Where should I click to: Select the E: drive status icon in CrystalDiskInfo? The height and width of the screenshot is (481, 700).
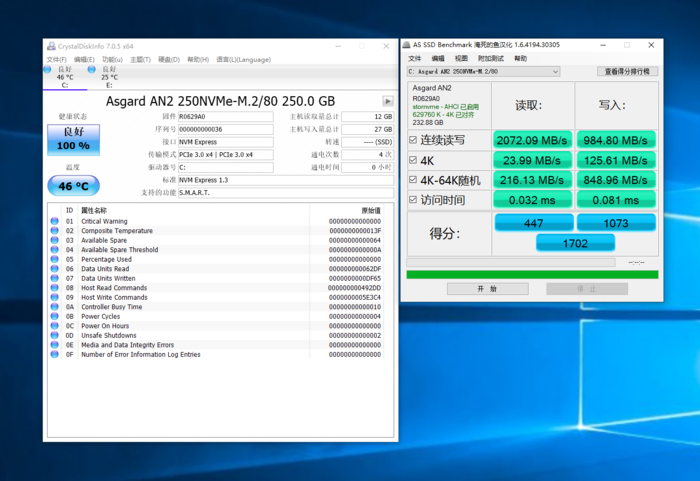pos(92,69)
